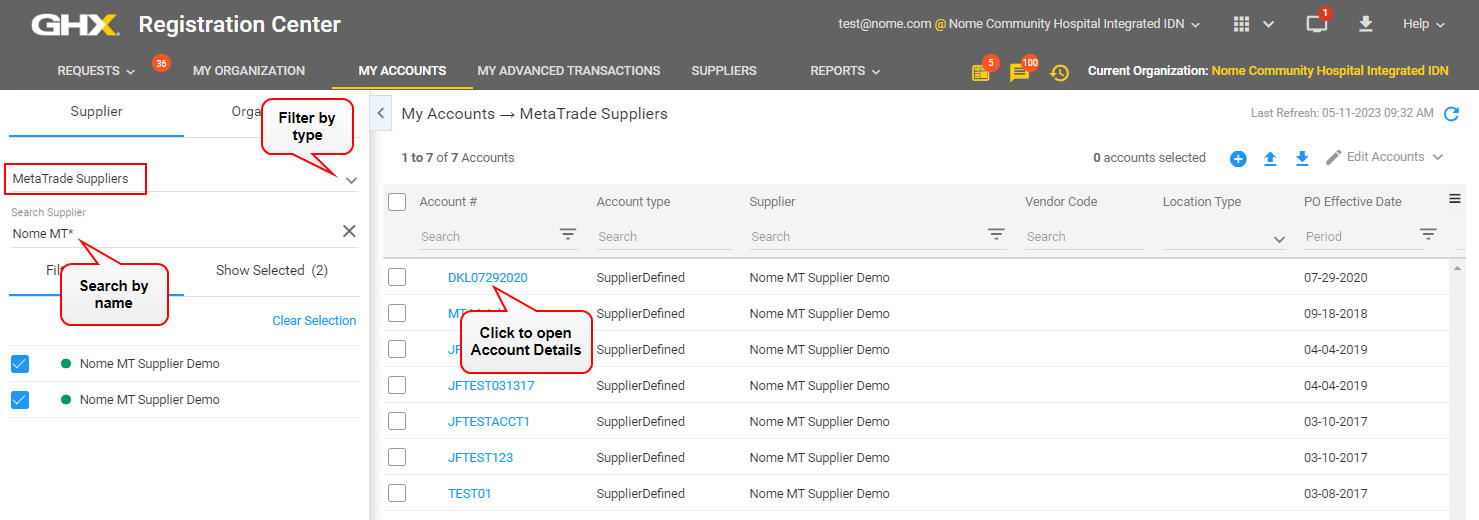Open the apps grid icon in header
Viewport: 1479px width, 520px height.
pos(1242,24)
